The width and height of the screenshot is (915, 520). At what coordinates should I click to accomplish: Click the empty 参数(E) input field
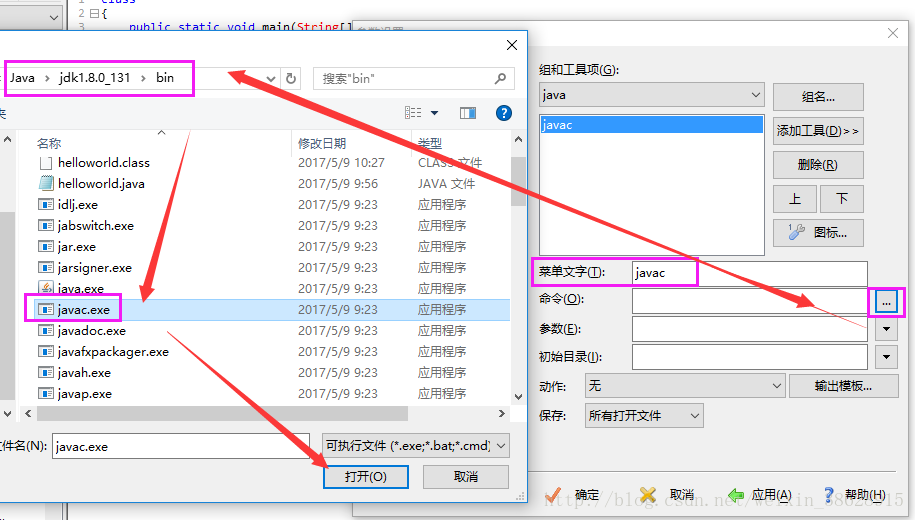point(749,329)
